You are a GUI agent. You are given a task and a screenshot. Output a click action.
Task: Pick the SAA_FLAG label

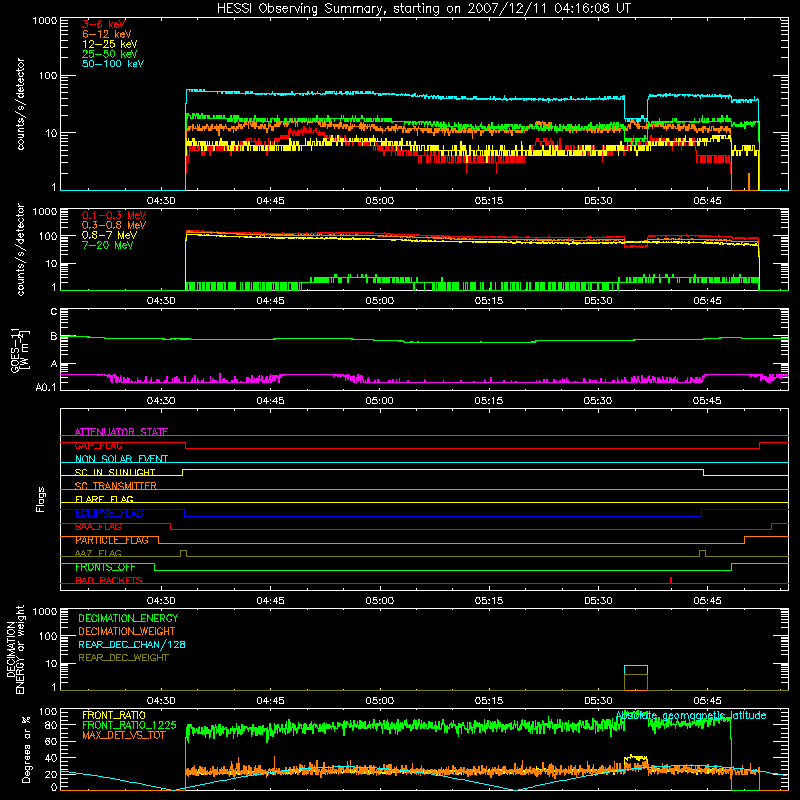98,527
